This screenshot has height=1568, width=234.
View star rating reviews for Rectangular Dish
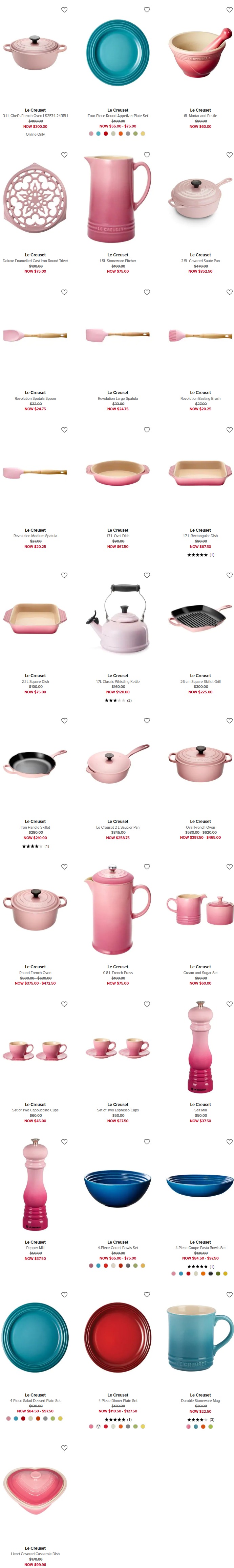click(x=200, y=555)
